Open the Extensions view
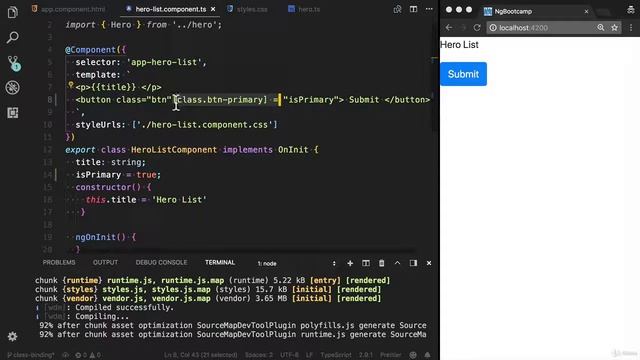The image size is (640, 360). 13,113
